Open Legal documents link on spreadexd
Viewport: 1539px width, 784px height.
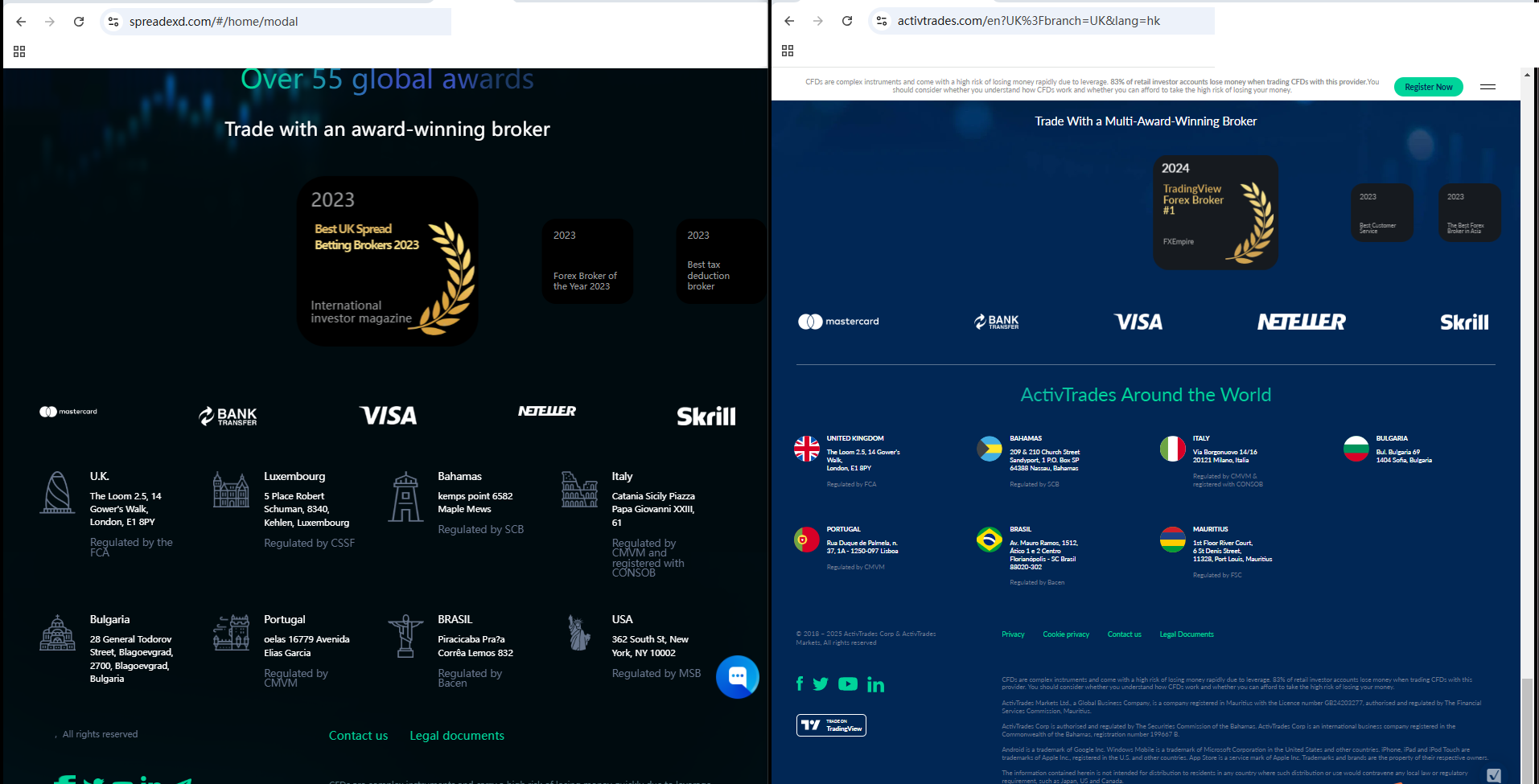pos(457,736)
